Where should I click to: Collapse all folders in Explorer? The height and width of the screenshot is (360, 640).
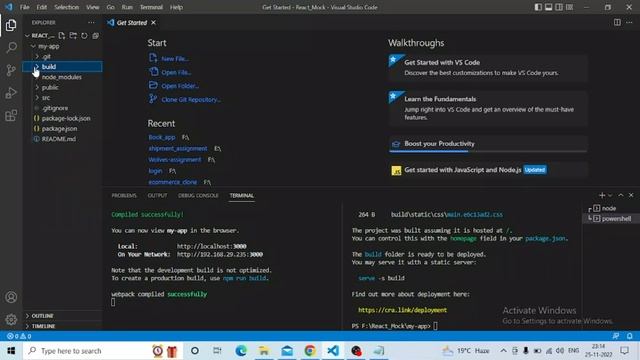pyautogui.click(x=96, y=36)
